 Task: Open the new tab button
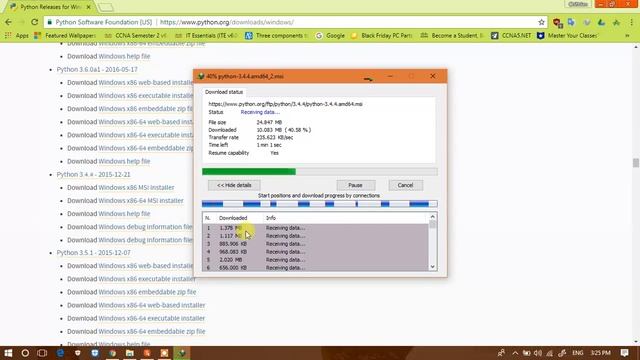point(106,7)
